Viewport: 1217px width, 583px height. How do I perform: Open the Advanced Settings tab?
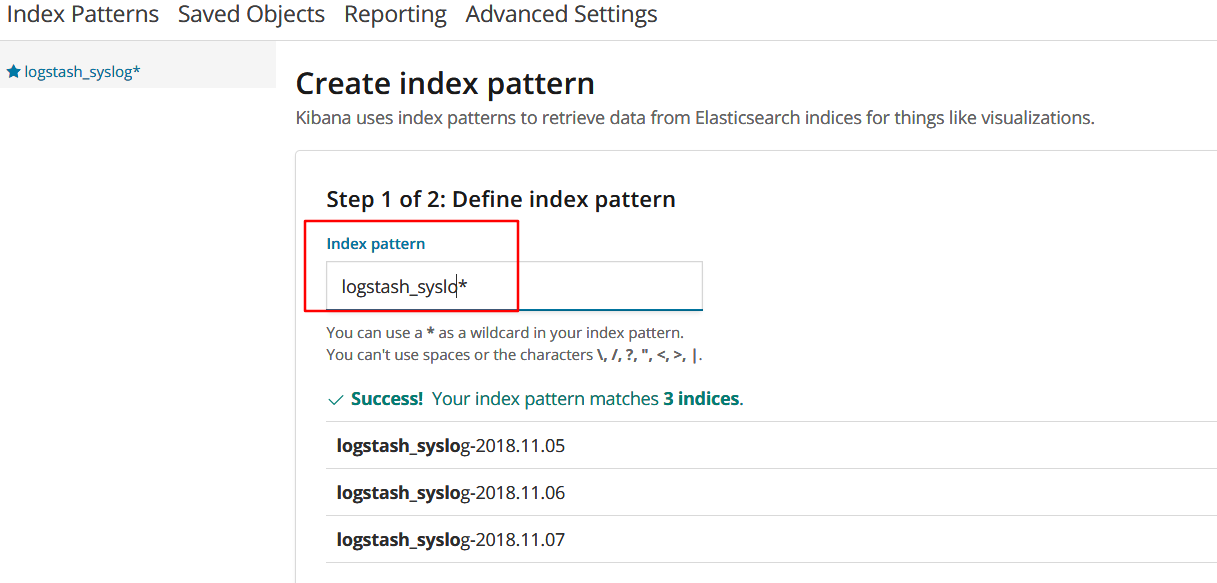click(561, 15)
